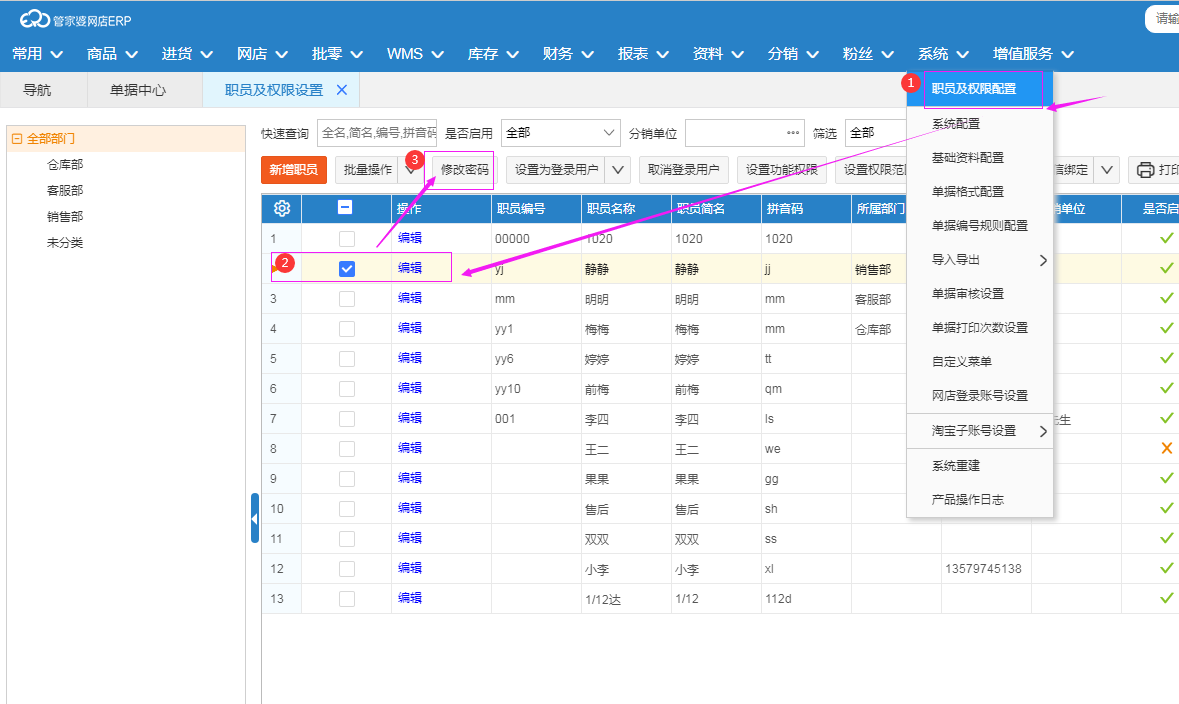Click the 新增职员 button
The height and width of the screenshot is (704, 1179).
[x=294, y=170]
